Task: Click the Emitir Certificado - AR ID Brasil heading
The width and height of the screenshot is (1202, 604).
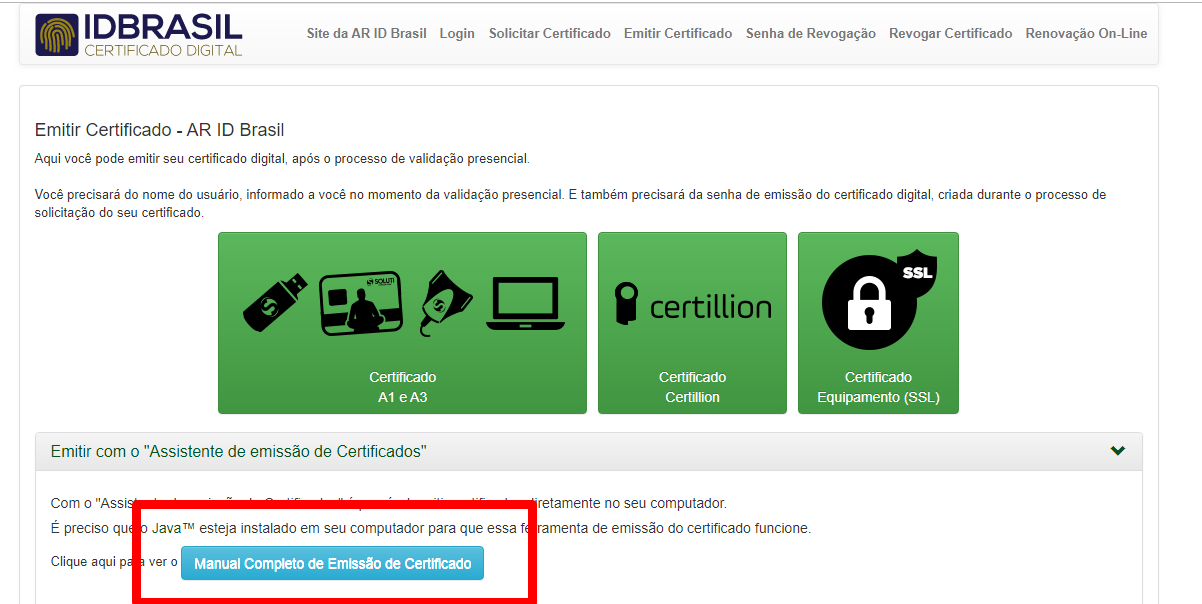Action: [x=160, y=130]
